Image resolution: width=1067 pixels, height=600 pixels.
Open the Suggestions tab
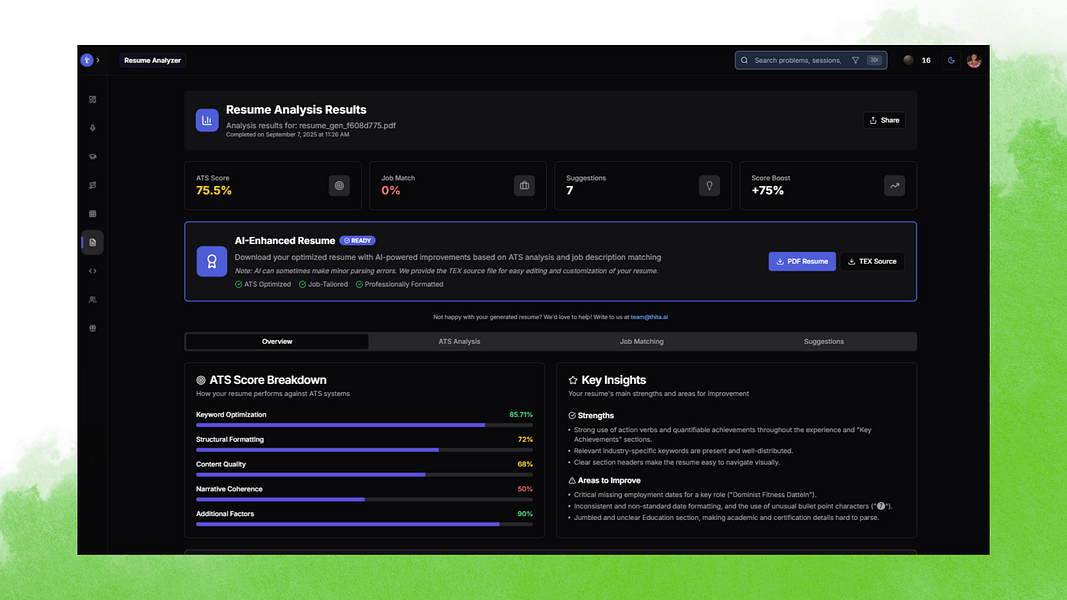(823, 341)
